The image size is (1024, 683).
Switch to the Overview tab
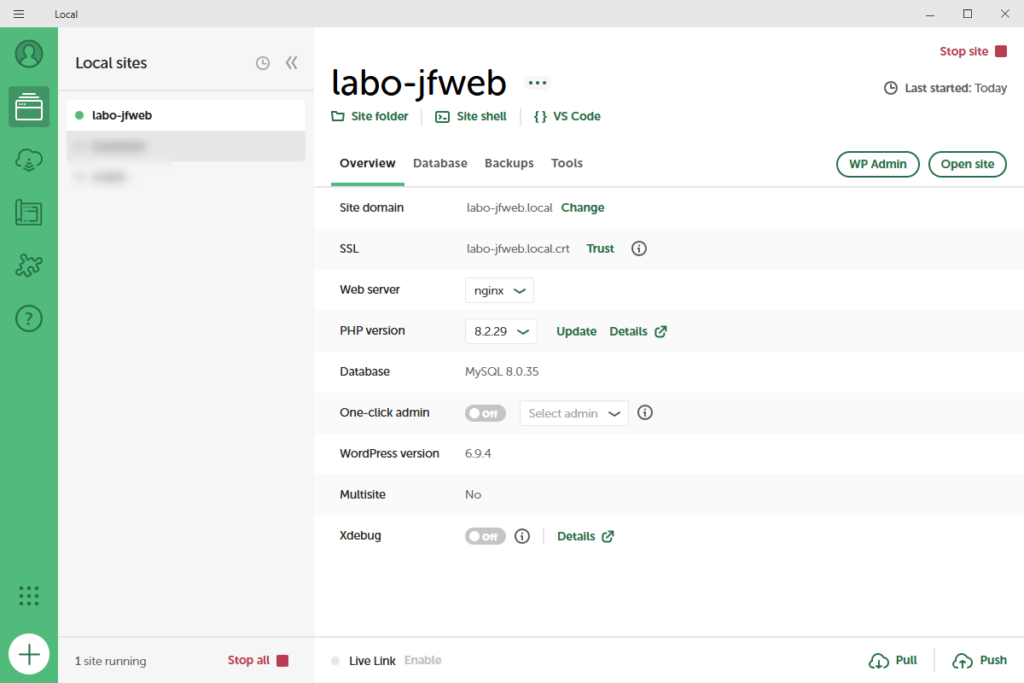tap(367, 163)
